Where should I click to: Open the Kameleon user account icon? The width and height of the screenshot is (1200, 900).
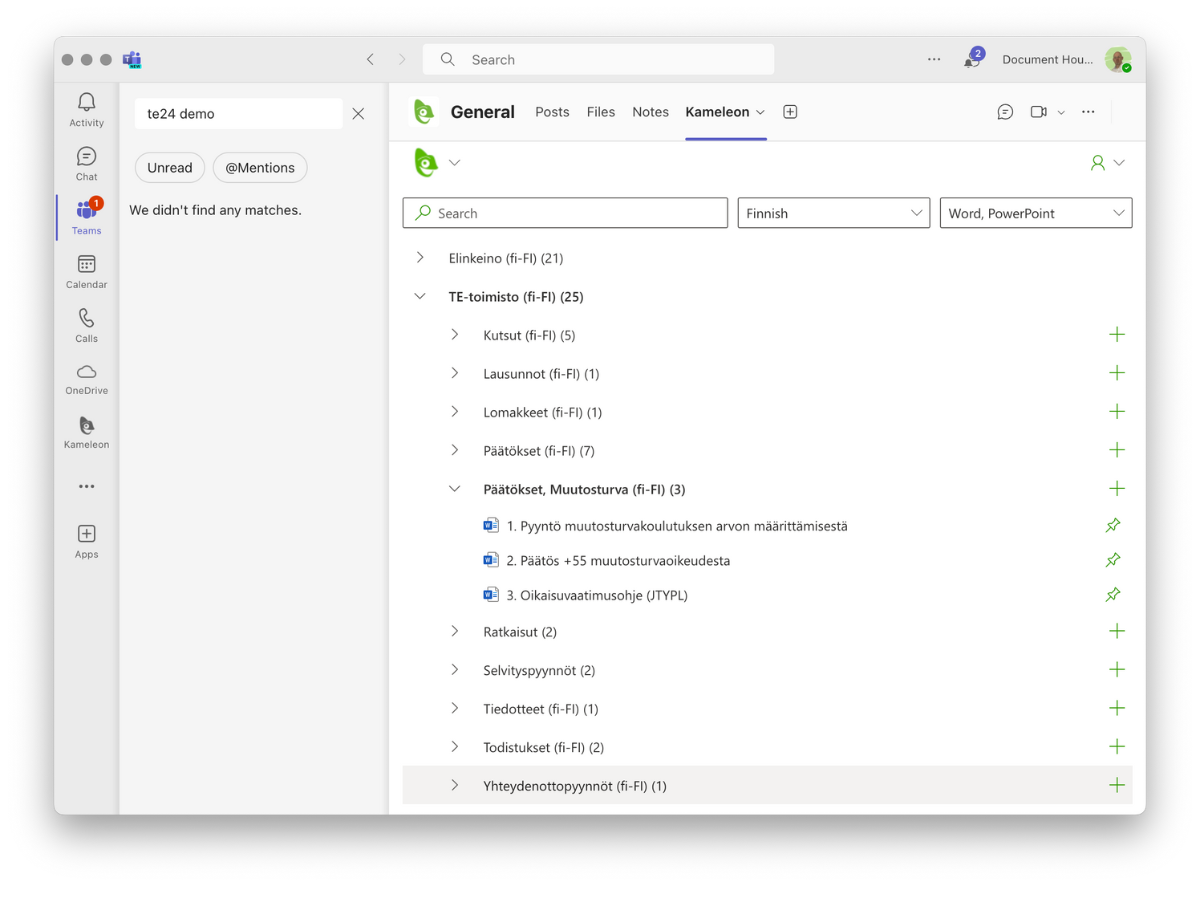pyautogui.click(x=1098, y=162)
